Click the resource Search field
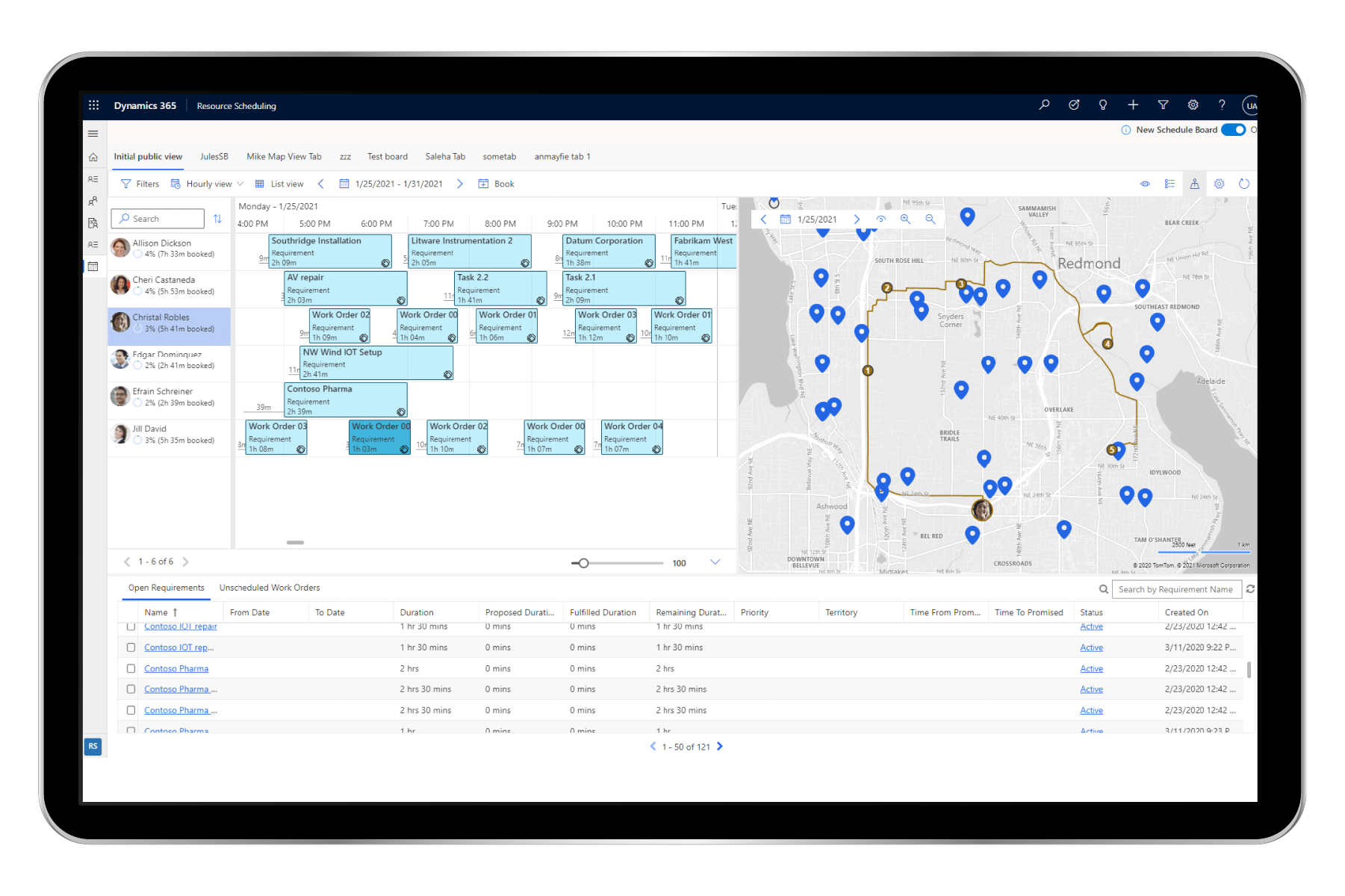 click(x=158, y=219)
